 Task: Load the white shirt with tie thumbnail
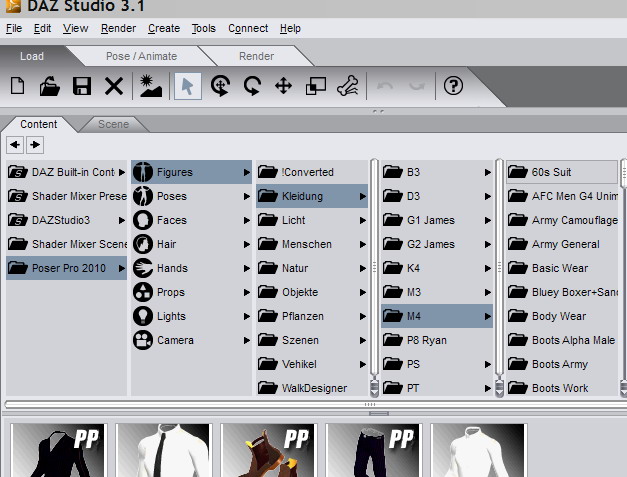164,451
